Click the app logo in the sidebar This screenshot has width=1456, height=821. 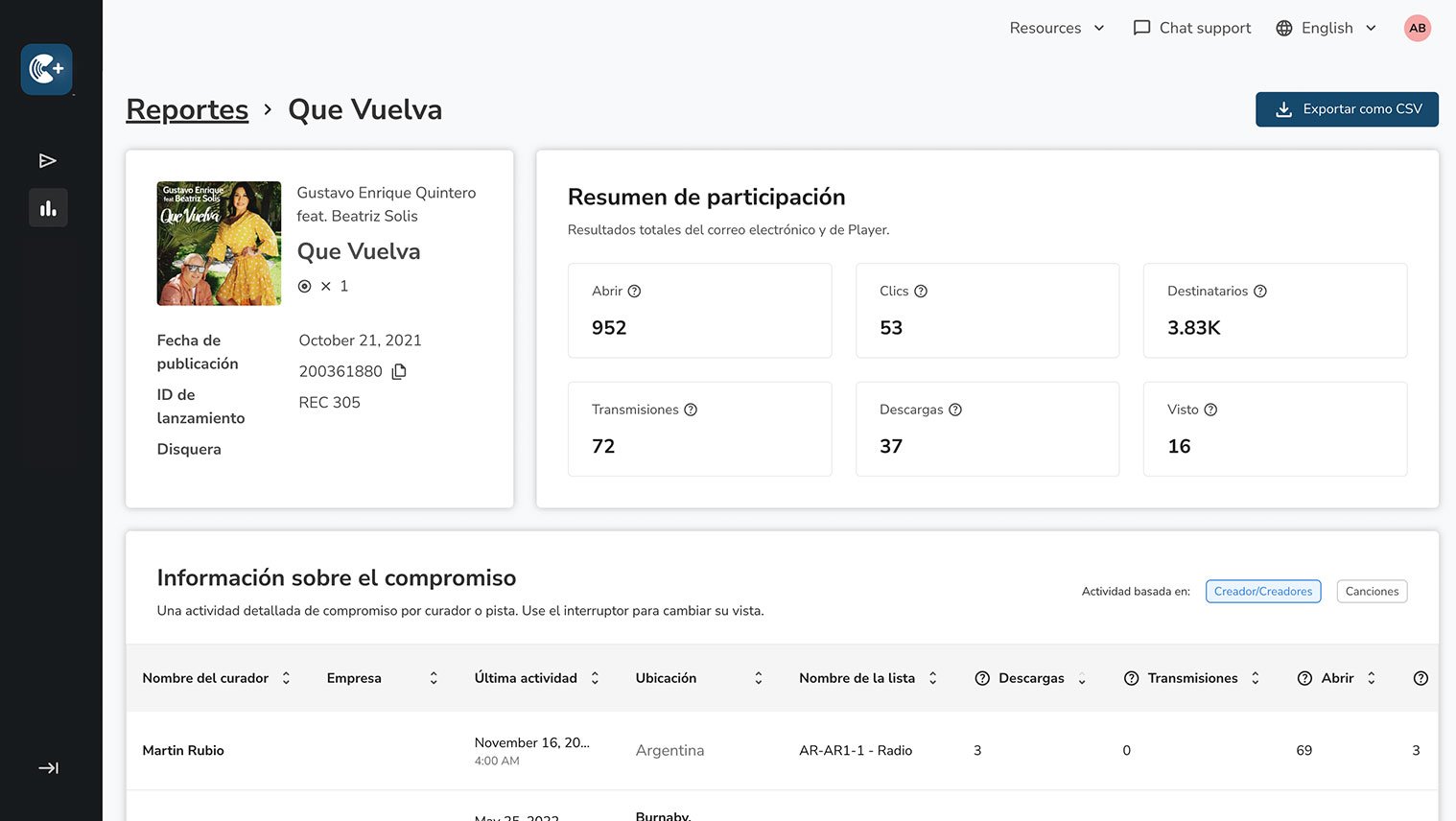46,69
